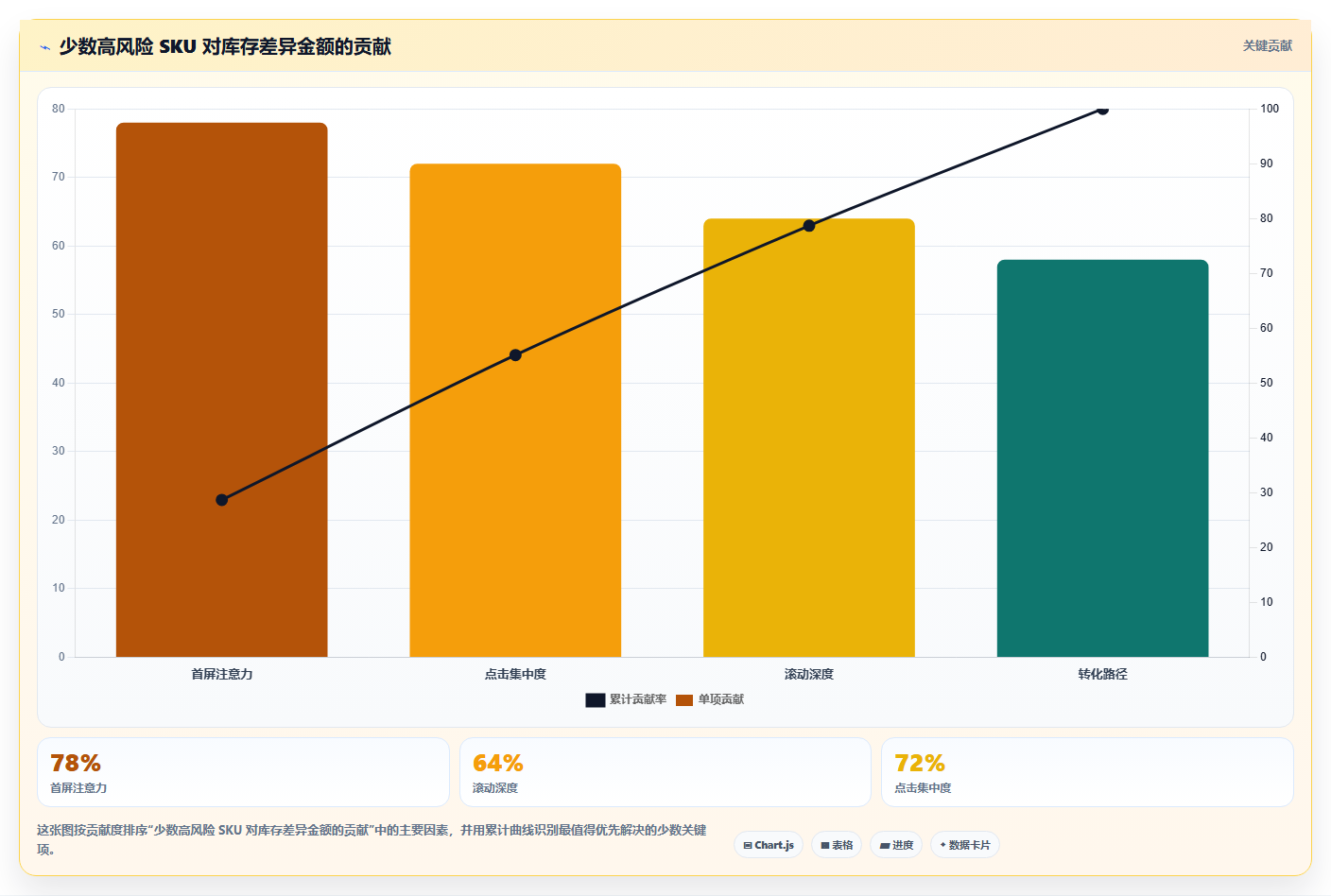Click the brown 单项贡献 legend color box
Viewport: 1331px width, 896px height.
coord(684,699)
